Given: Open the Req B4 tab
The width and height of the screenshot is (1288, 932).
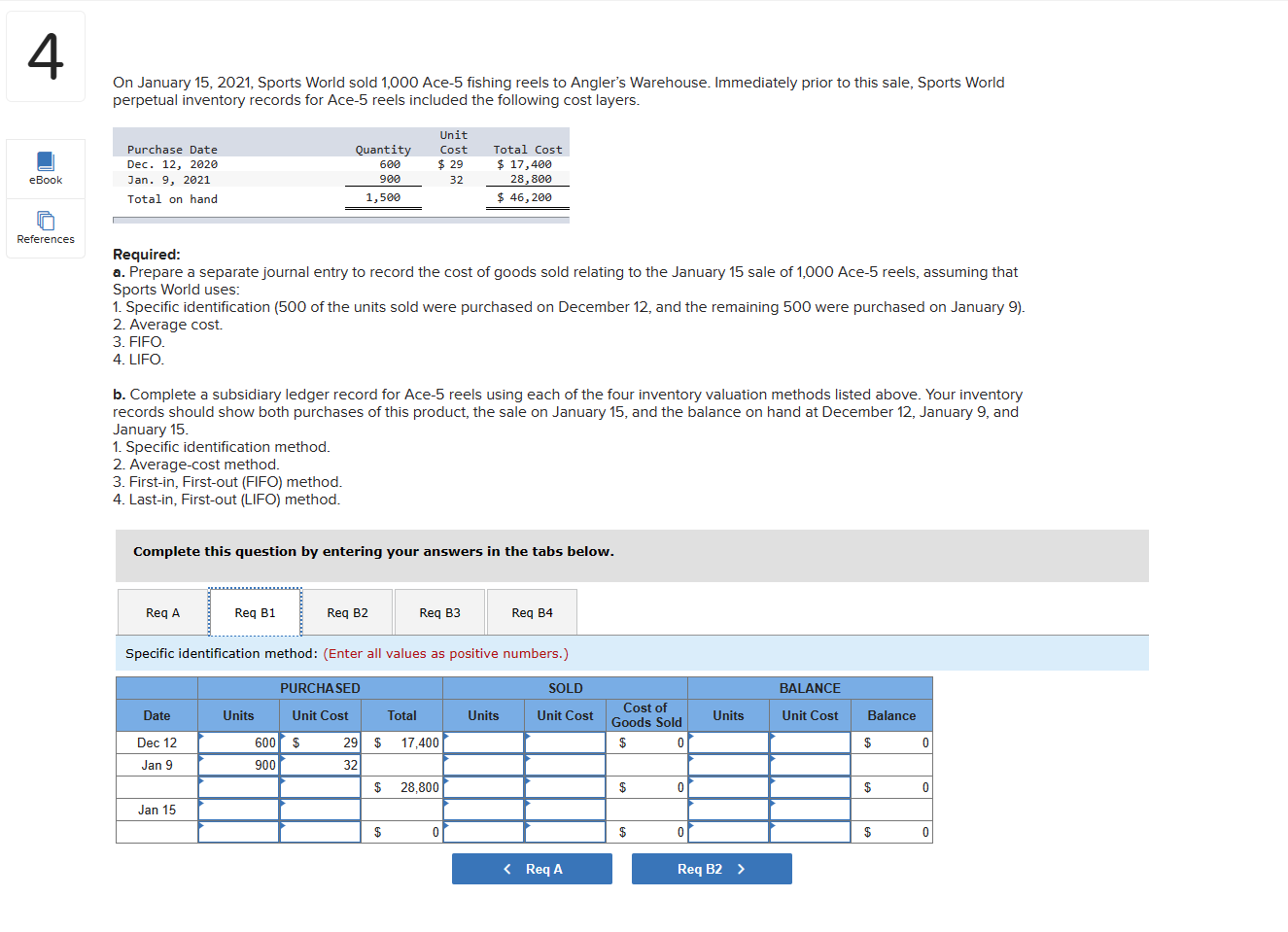Looking at the screenshot, I should (532, 612).
